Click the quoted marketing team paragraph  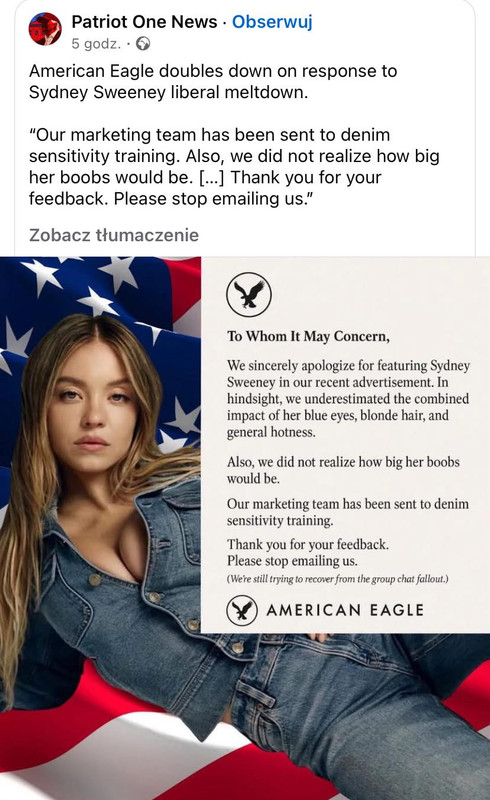click(x=234, y=167)
